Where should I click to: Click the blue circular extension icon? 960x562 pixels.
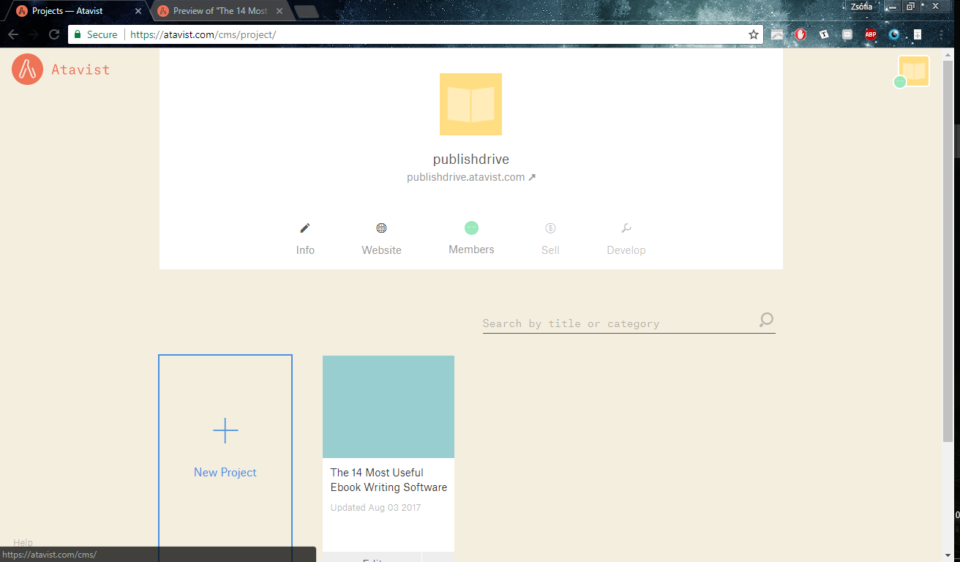point(894,34)
